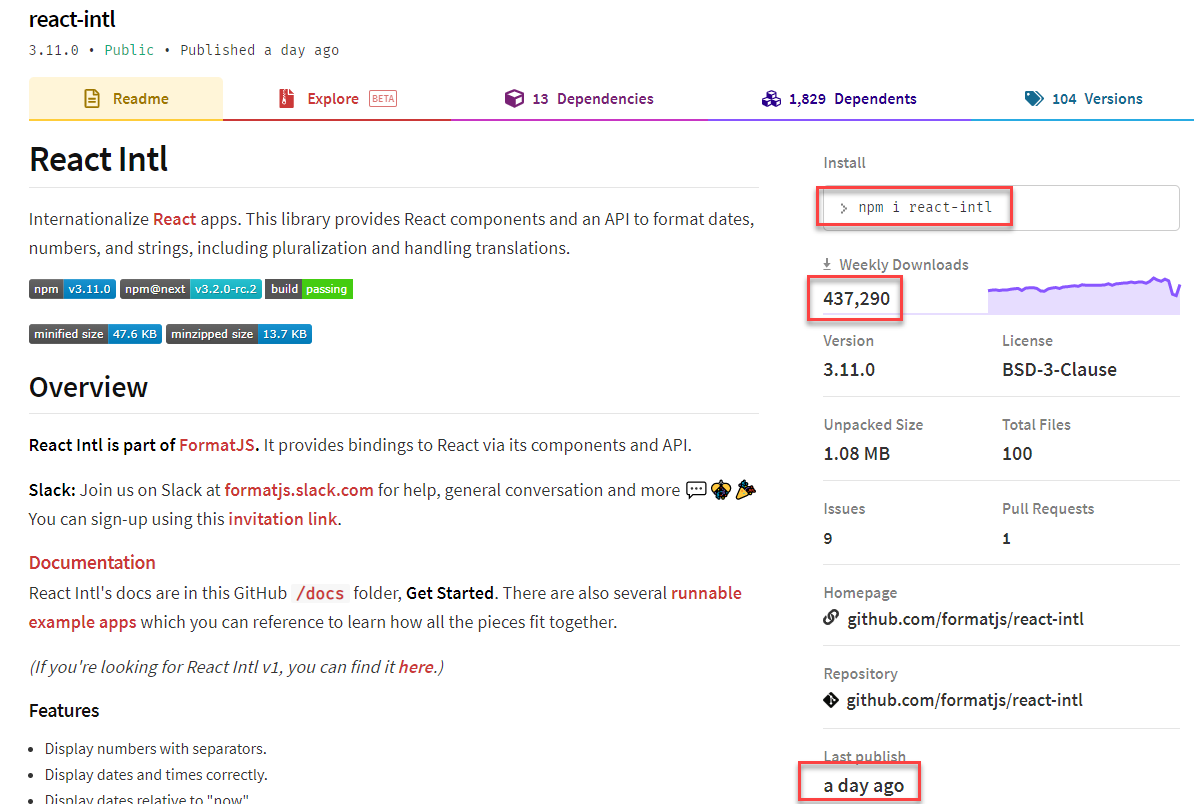The height and width of the screenshot is (804, 1194).
Task: Click the Explore zip file icon
Action: coord(286,98)
